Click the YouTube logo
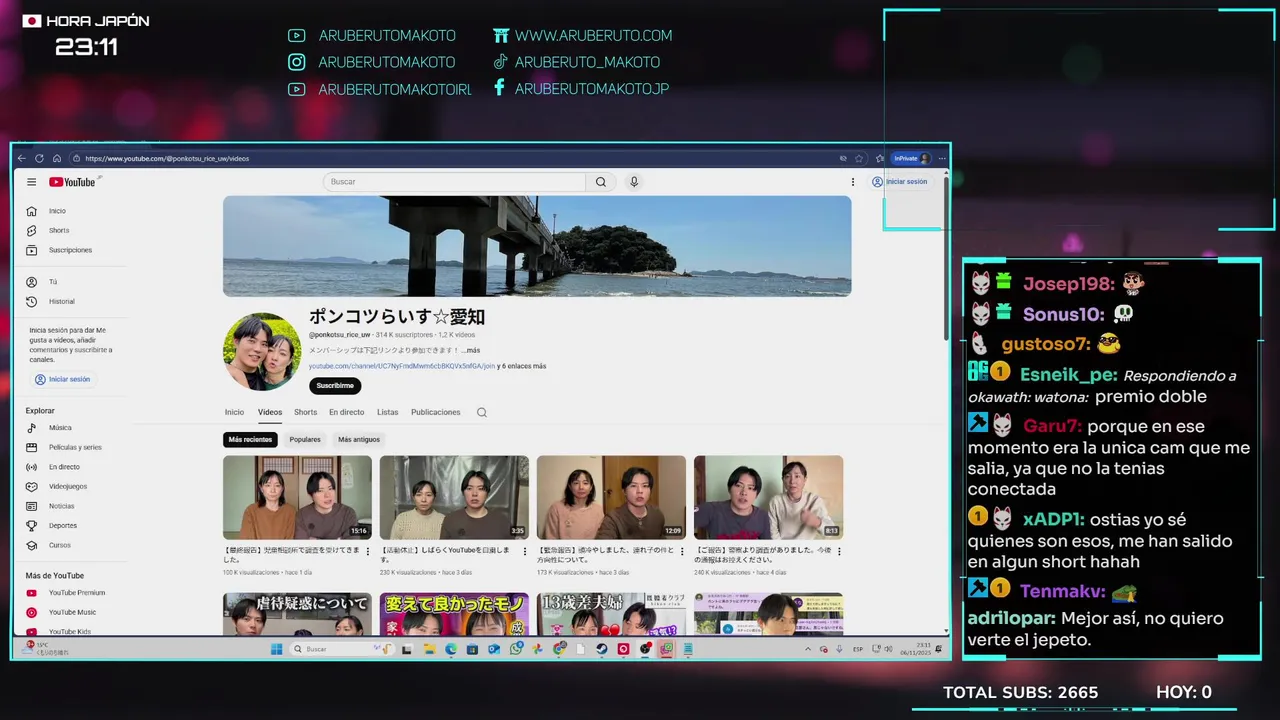 pyautogui.click(x=72, y=182)
